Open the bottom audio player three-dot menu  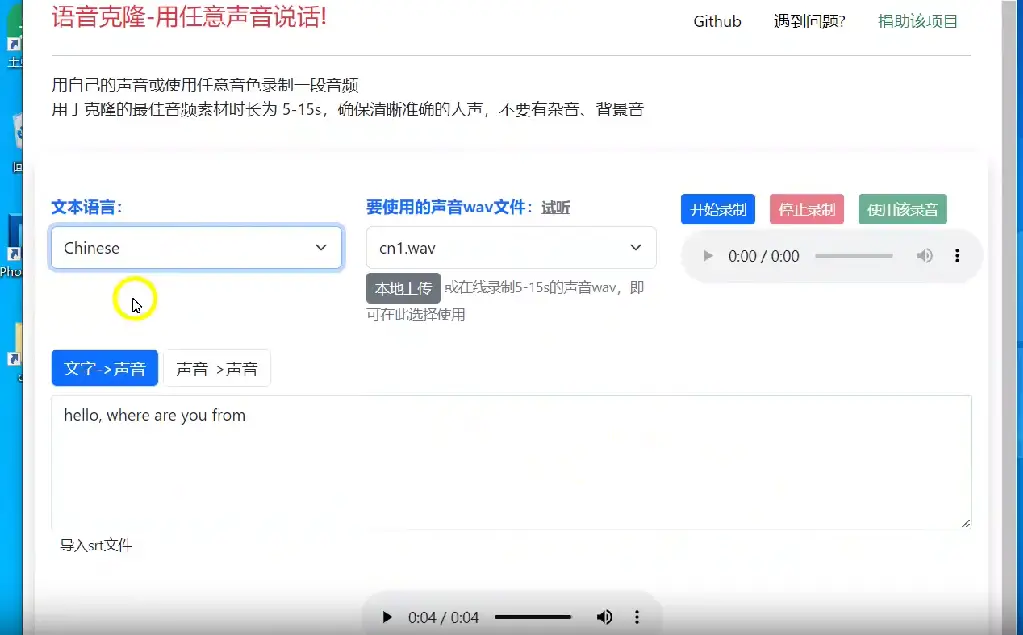pyautogui.click(x=637, y=617)
